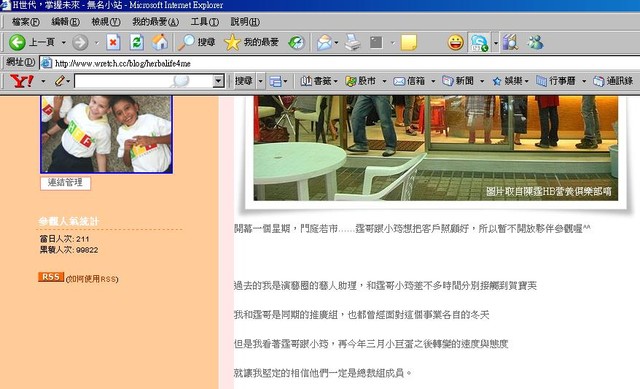Open 書籤 bookmarks on Yahoo toolbar
Image resolution: width=640 pixels, height=389 pixels.
click(x=316, y=81)
